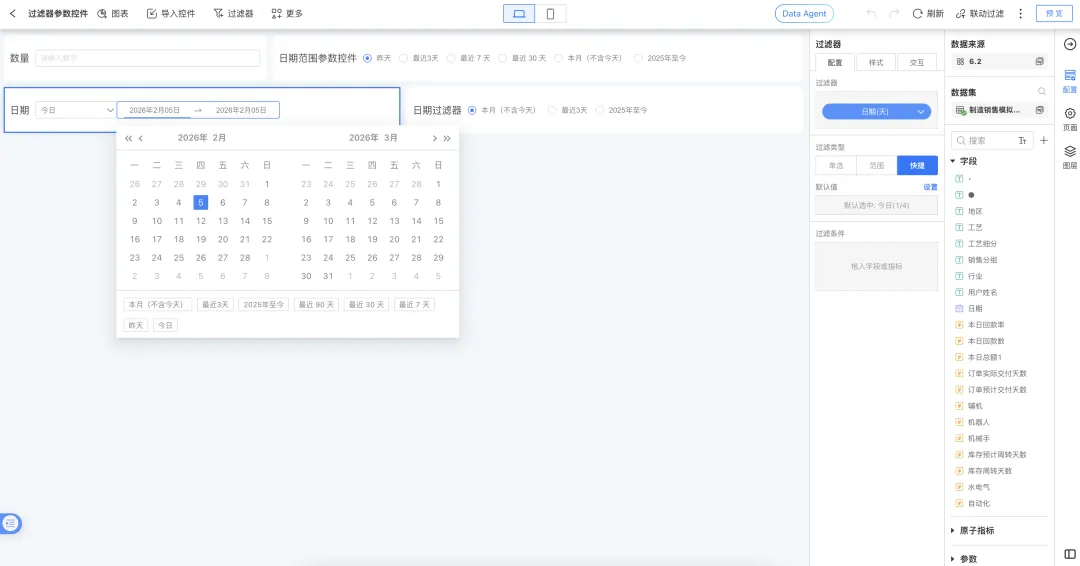Expand the 参数 section

[x=953, y=559]
